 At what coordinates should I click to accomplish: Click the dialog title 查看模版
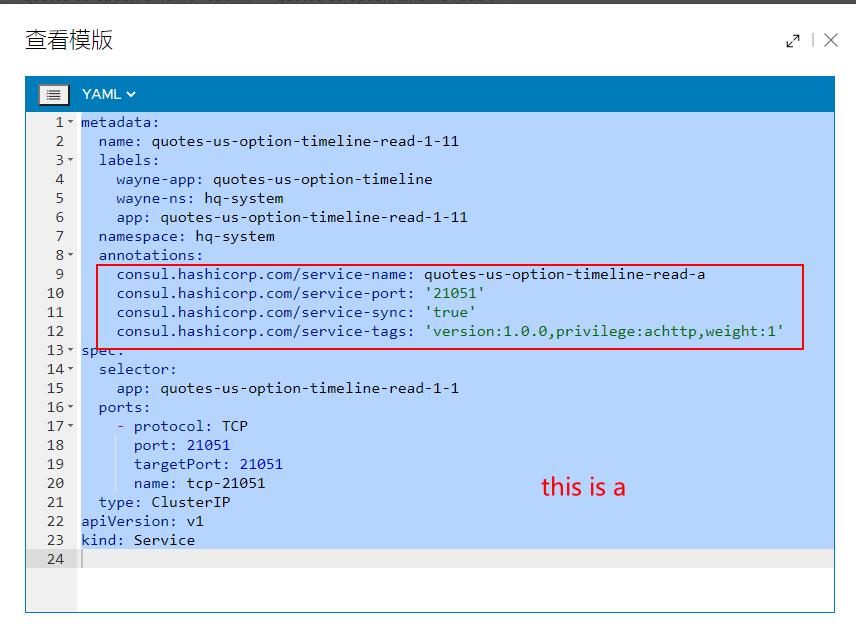(67, 40)
